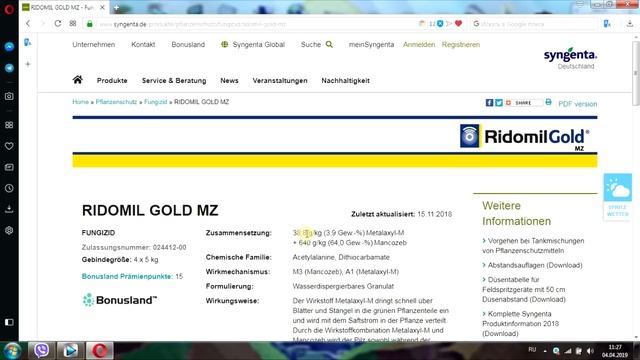Open Opera from taskbar
The height and width of the screenshot is (360, 640).
pyautogui.click(x=99, y=351)
